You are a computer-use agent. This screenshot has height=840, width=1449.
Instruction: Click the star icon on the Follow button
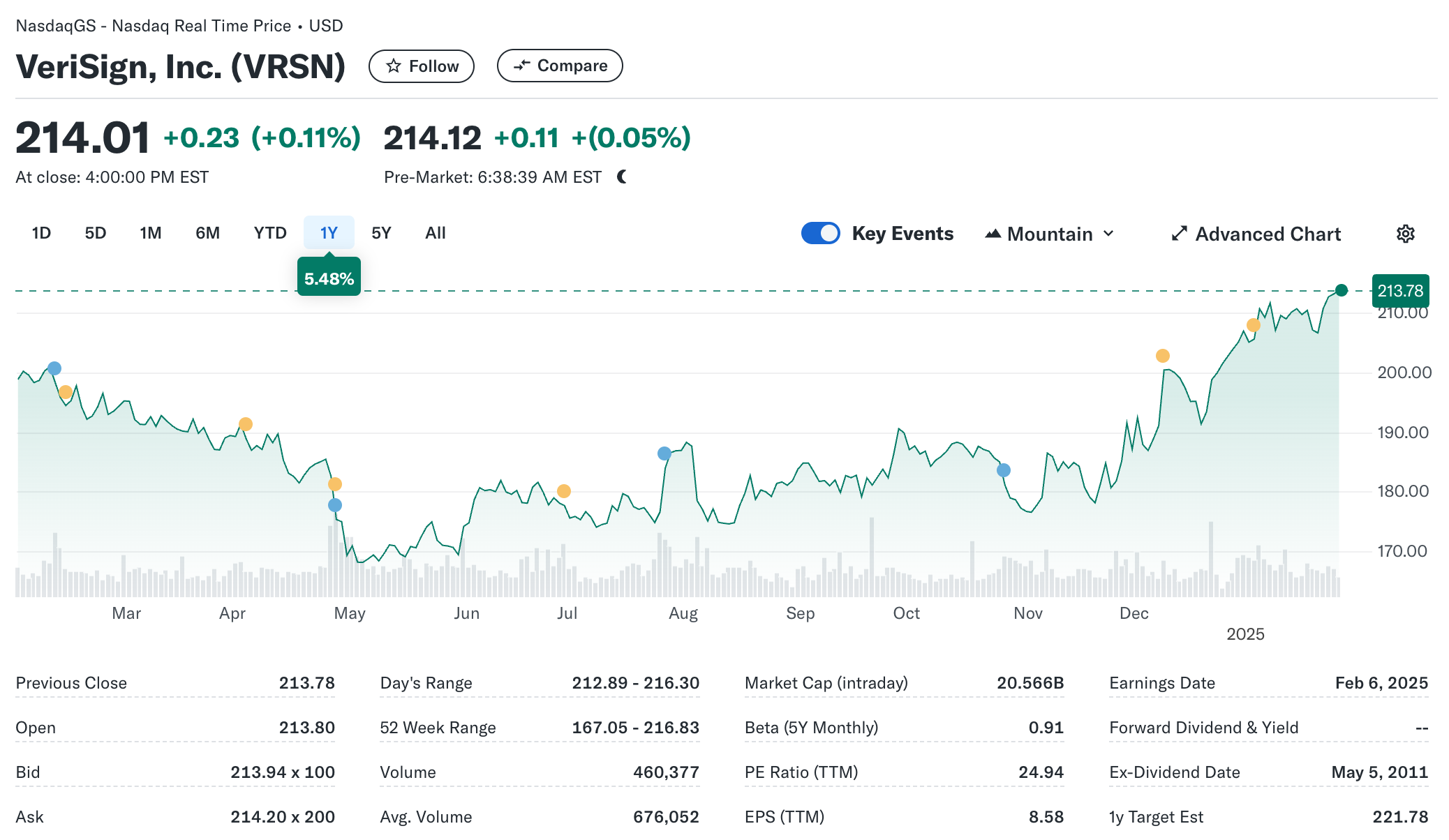click(x=394, y=66)
